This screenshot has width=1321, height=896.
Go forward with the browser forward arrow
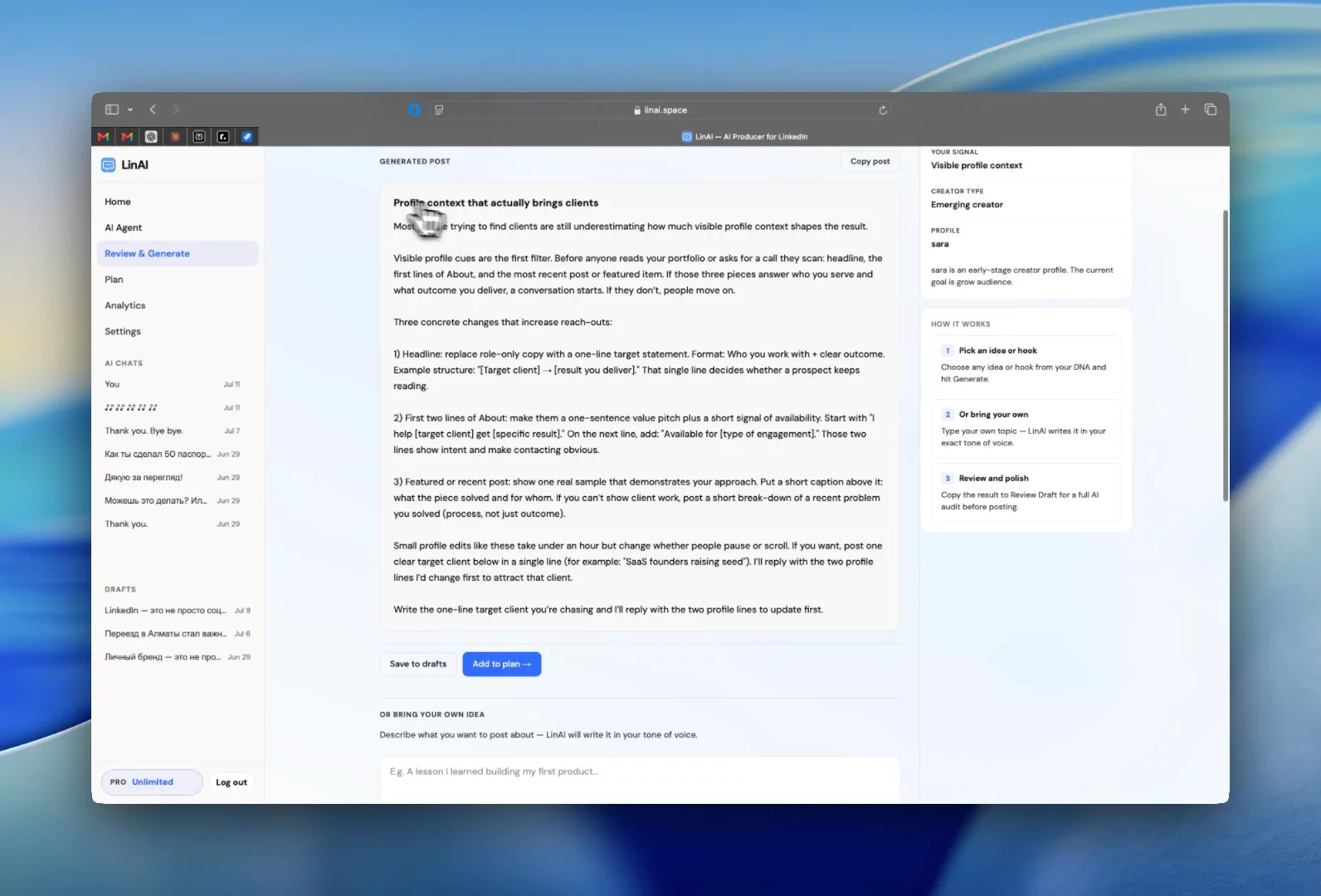tap(176, 110)
